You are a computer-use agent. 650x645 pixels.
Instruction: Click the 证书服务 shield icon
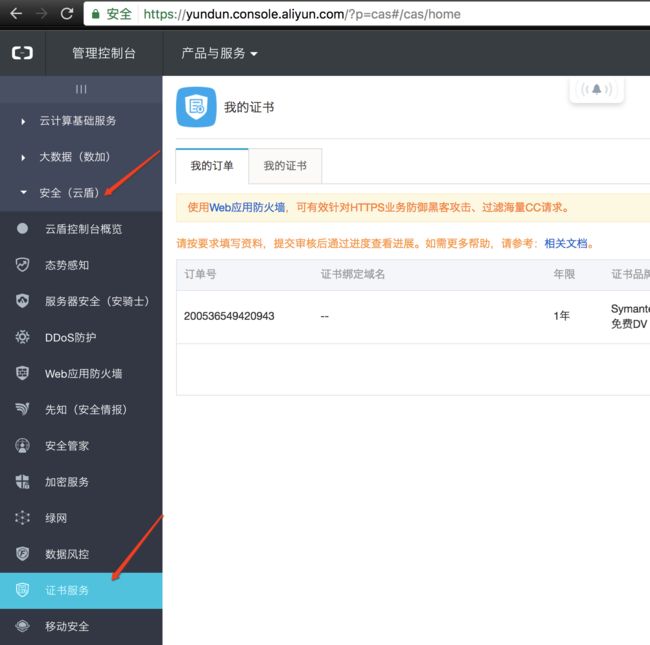click(x=22, y=590)
